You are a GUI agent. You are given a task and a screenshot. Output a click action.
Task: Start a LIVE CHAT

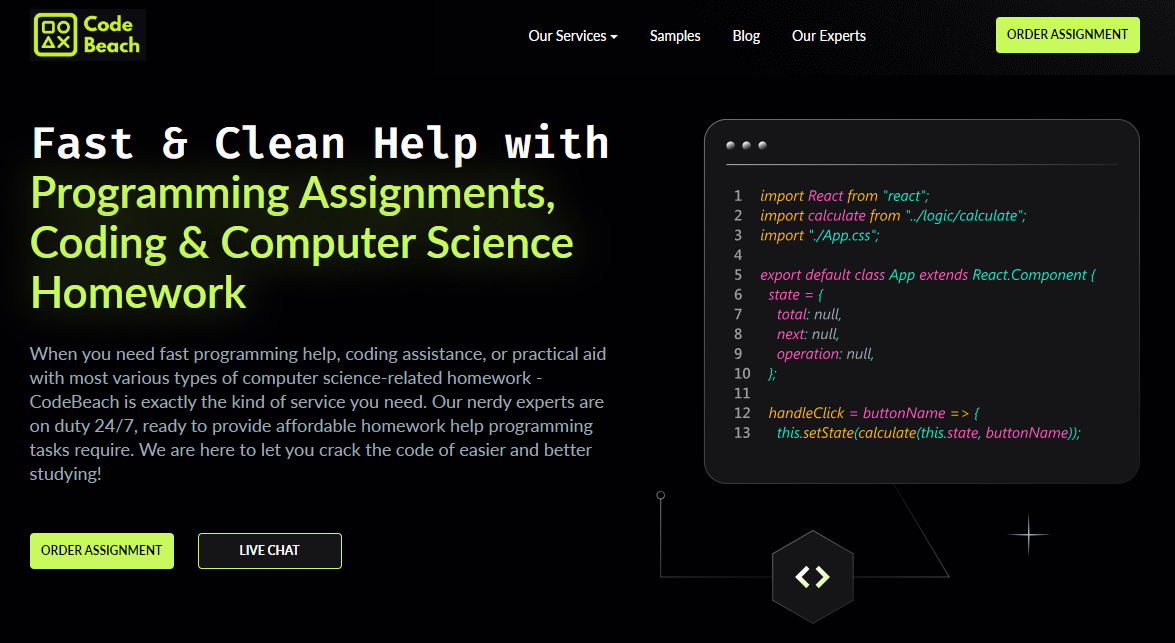[270, 551]
